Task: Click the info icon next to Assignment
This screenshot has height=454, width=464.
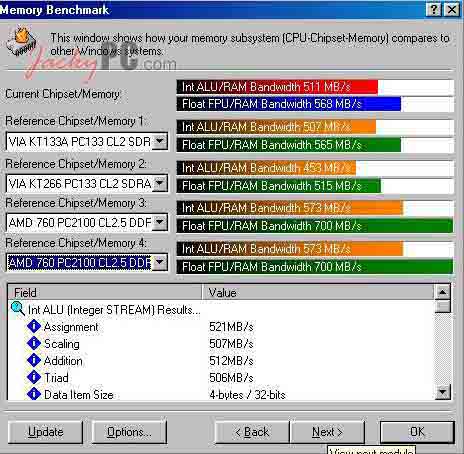Action: point(34,326)
